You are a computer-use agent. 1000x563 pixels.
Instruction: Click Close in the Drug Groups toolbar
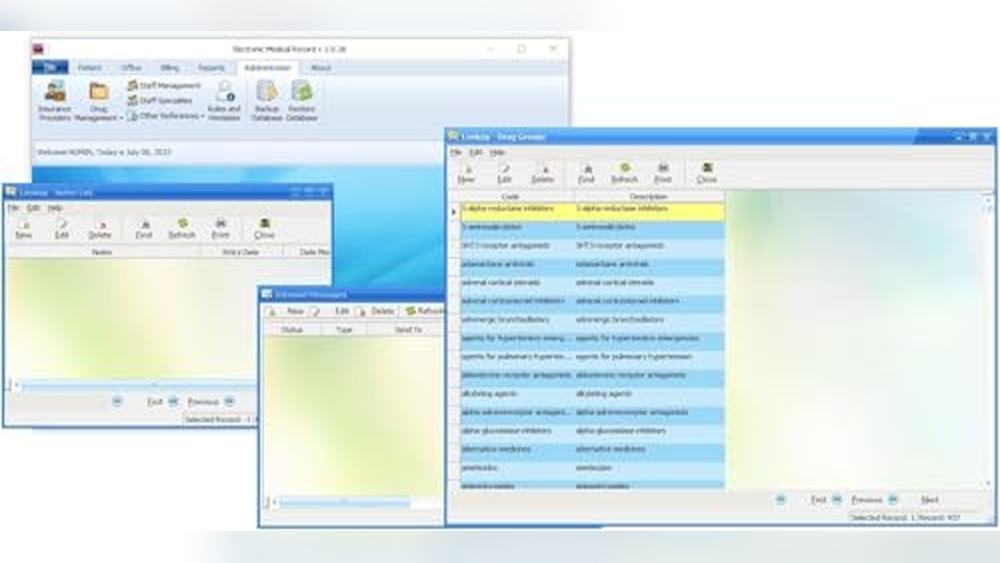(707, 172)
